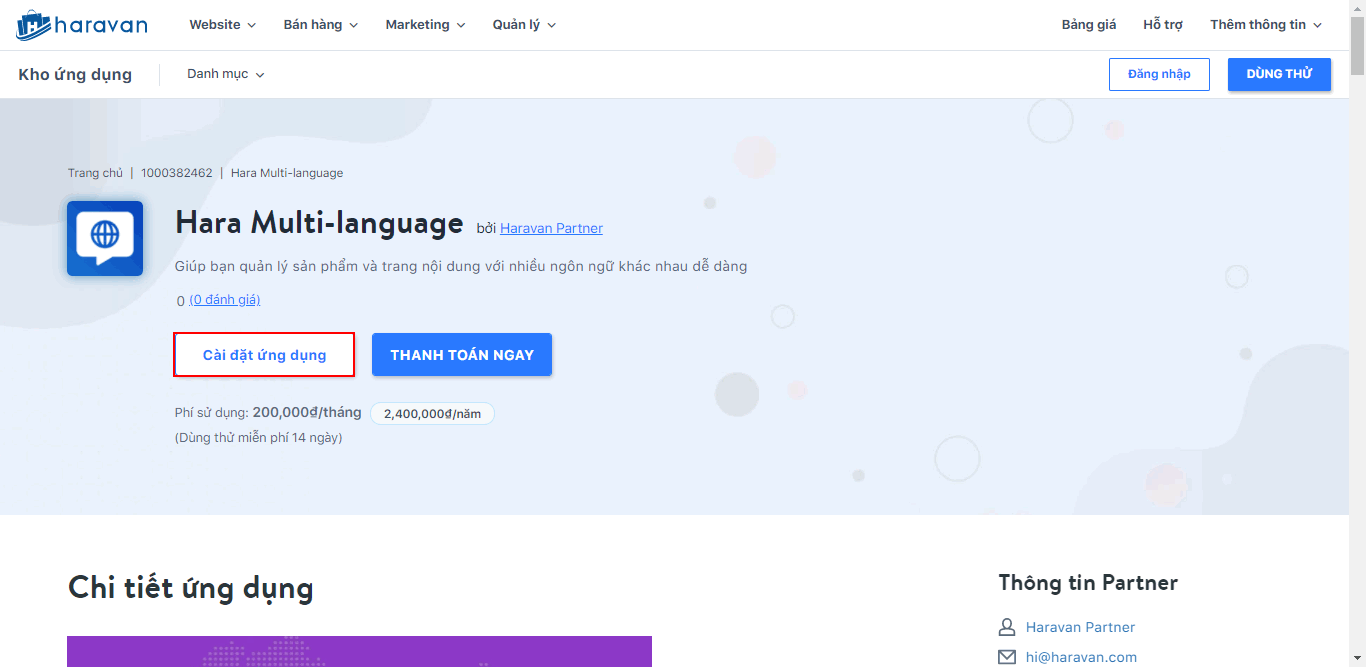Viewport: 1366px width, 667px height.
Task: Select the 2,400,000đ/năm yearly price pill
Action: 432,413
